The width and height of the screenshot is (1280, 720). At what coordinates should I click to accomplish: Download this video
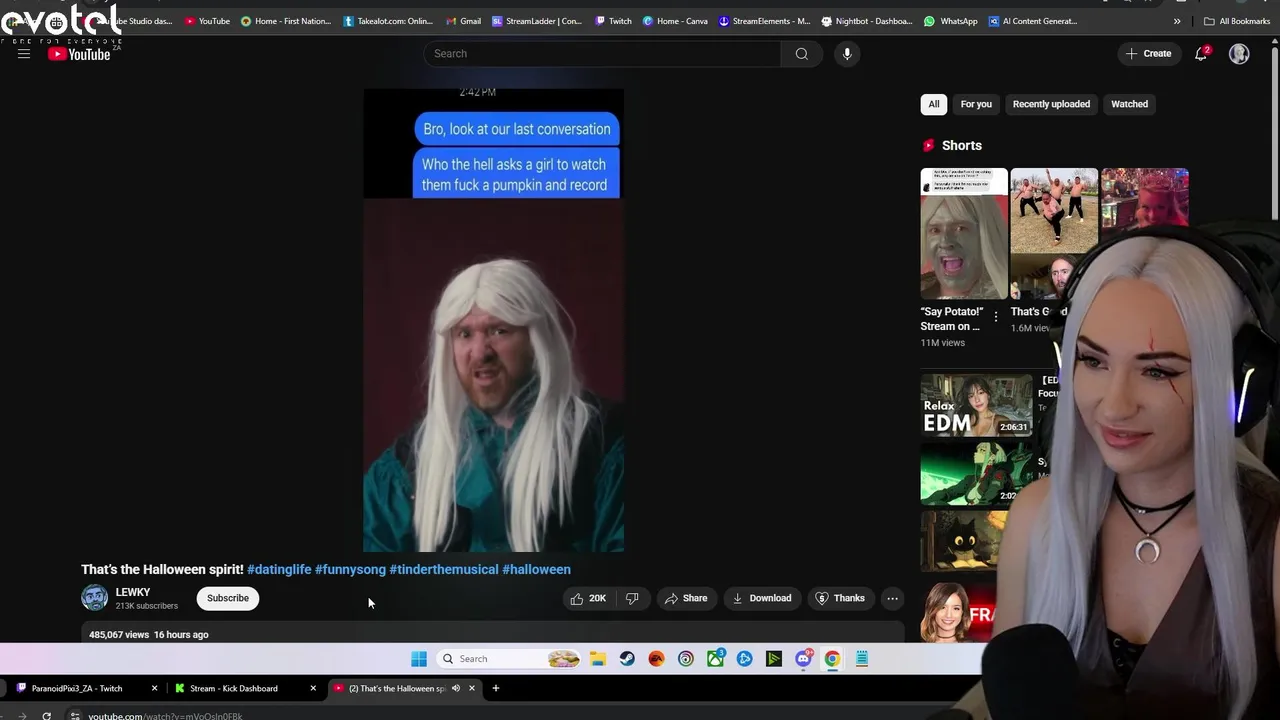(x=762, y=598)
